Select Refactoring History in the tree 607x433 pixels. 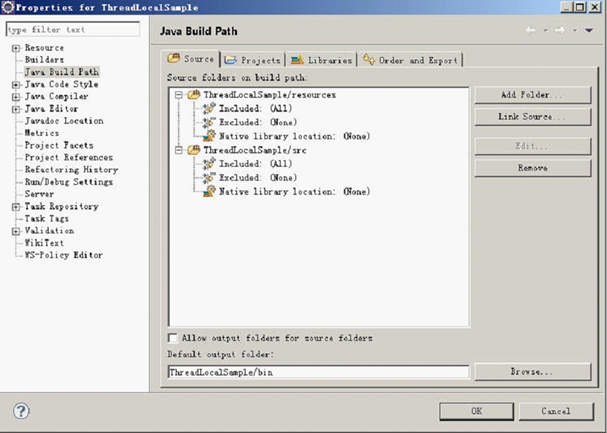pyautogui.click(x=71, y=170)
